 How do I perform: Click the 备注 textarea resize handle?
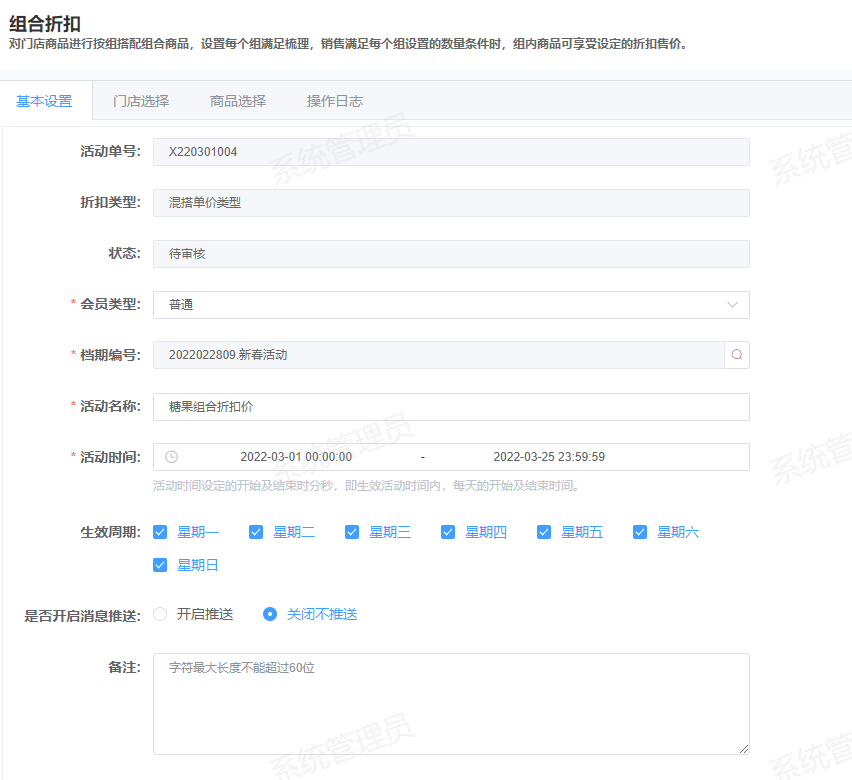click(744, 748)
